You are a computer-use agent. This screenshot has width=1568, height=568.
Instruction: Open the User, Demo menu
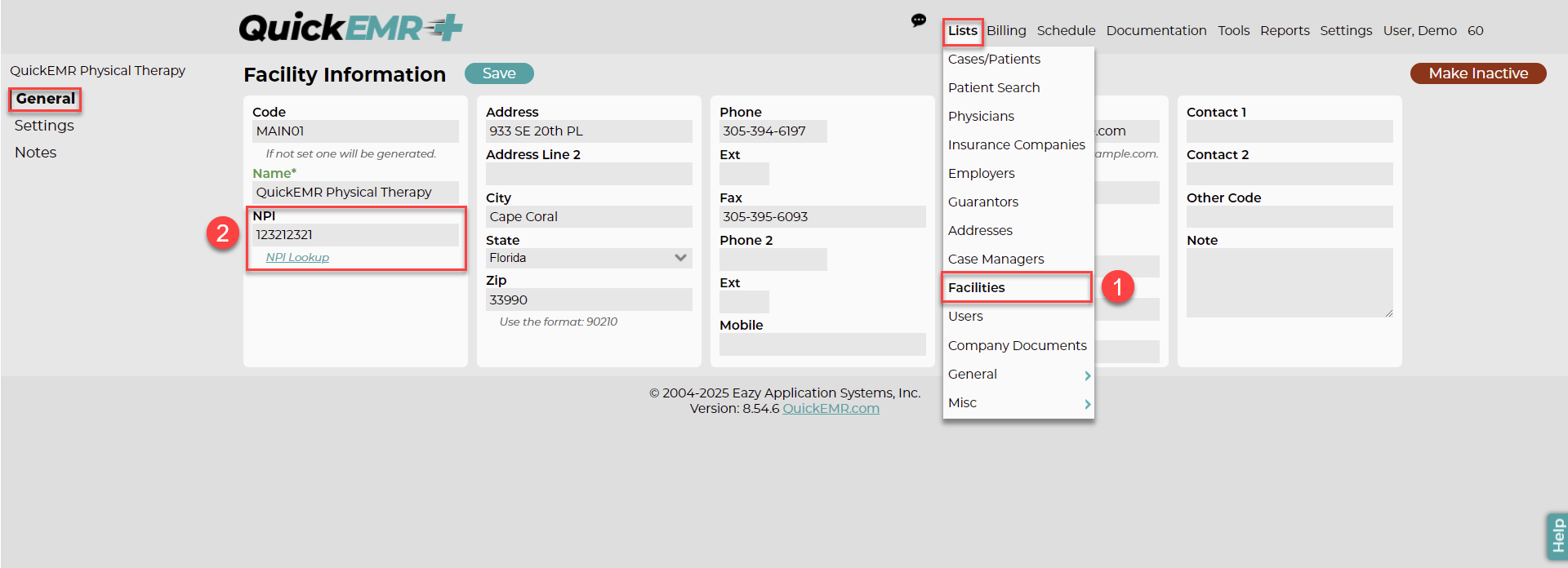click(1419, 31)
